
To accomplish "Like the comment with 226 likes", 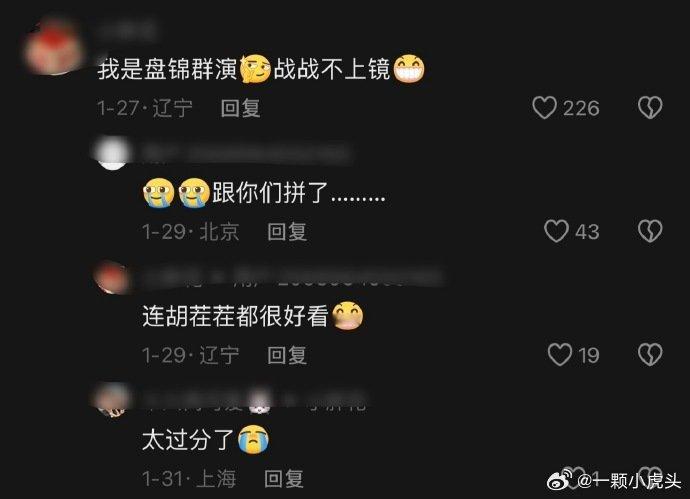I will [545, 108].
